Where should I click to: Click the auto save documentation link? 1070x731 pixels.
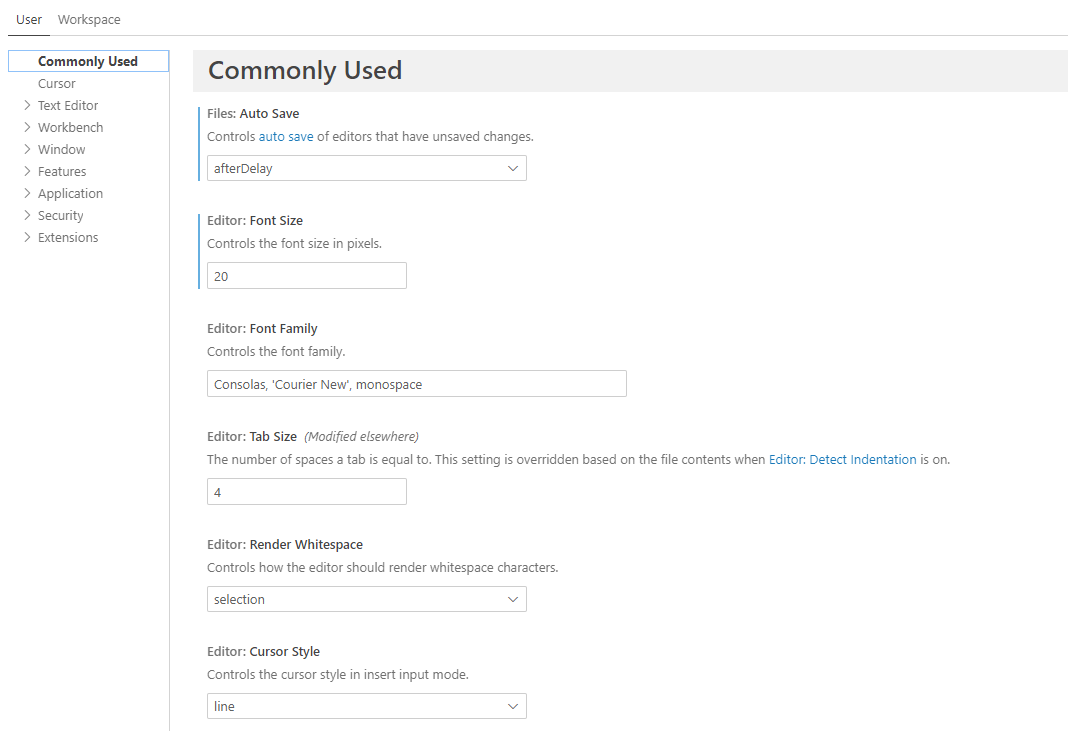coord(286,136)
